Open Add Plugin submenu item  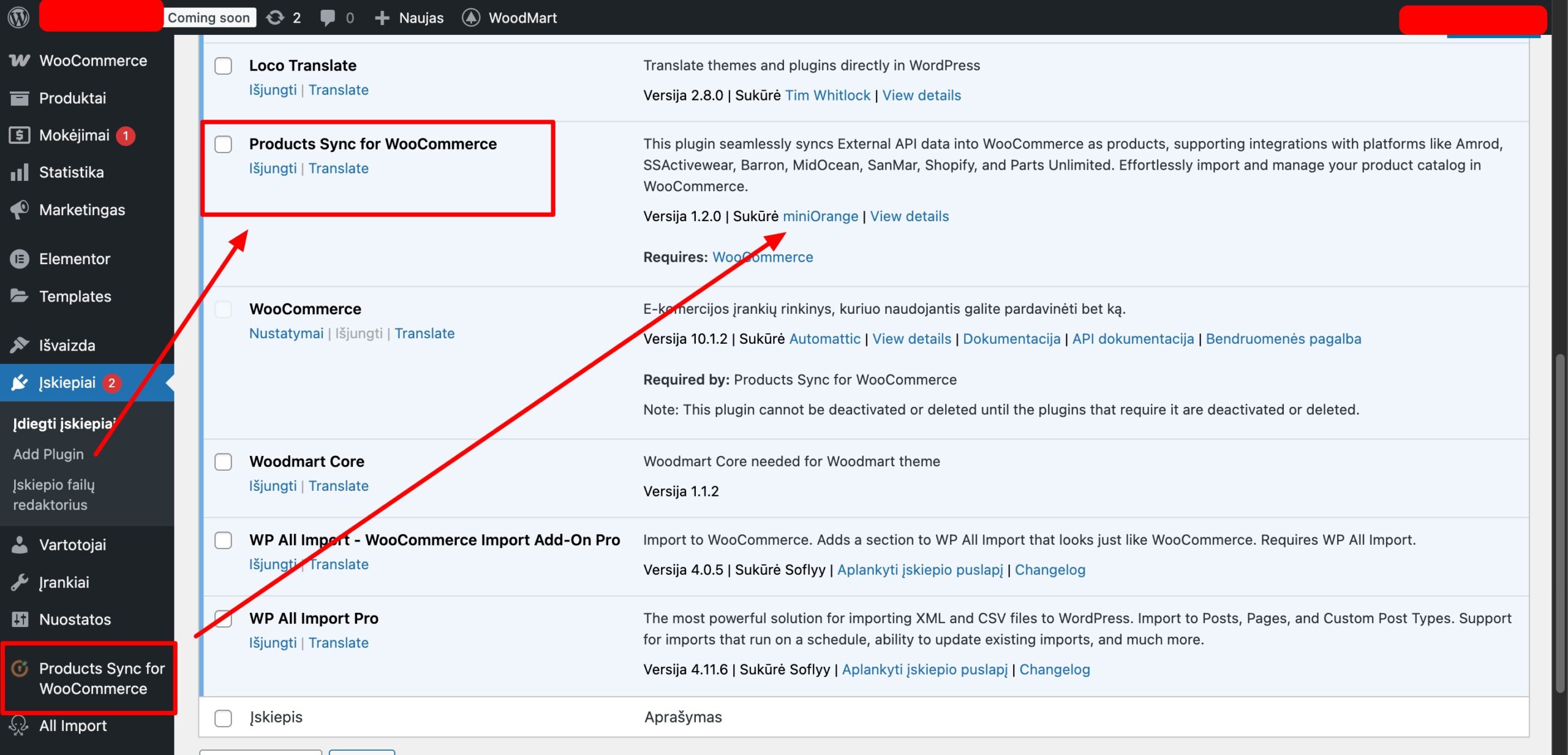click(48, 454)
